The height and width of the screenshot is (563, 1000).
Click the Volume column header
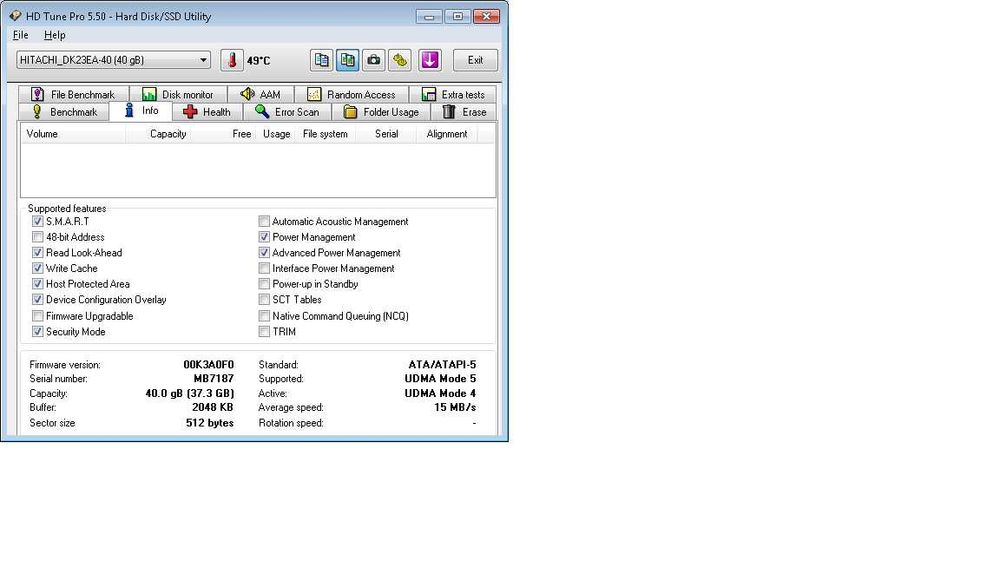coord(73,134)
